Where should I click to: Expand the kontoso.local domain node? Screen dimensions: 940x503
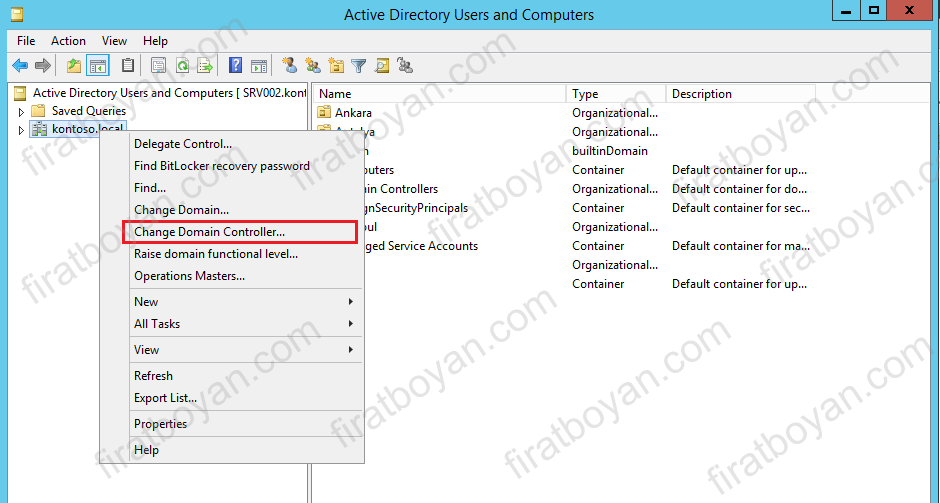pos(21,129)
